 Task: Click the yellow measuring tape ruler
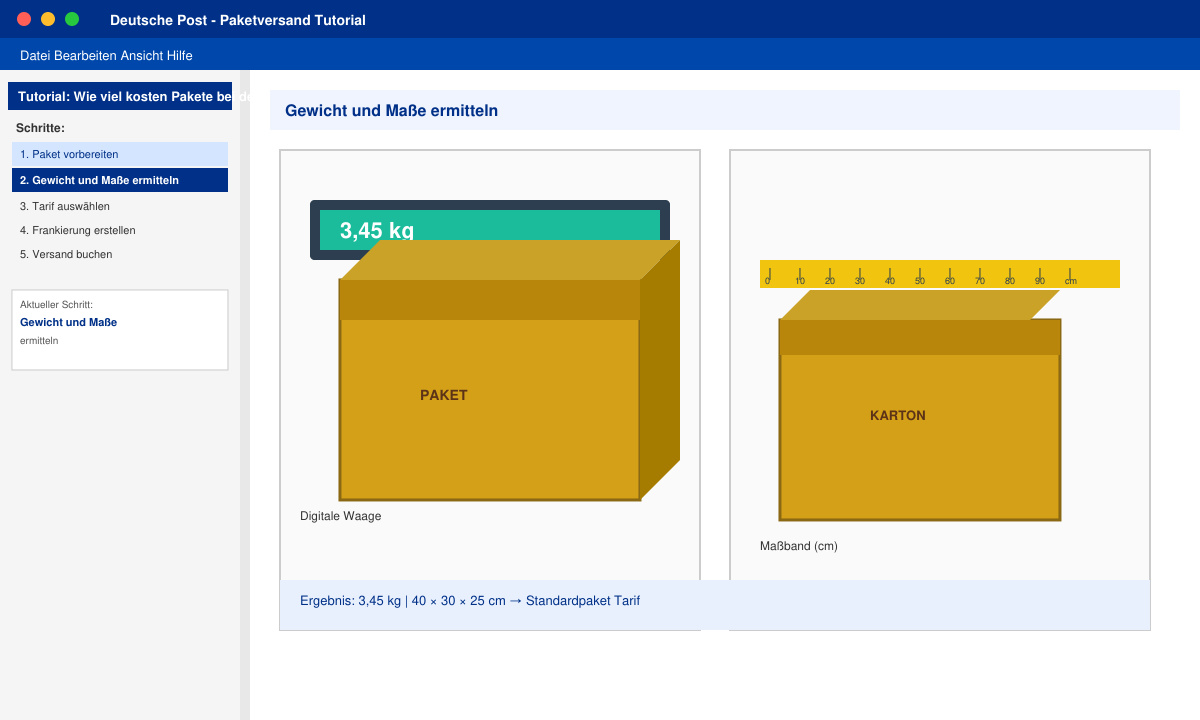(x=940, y=274)
